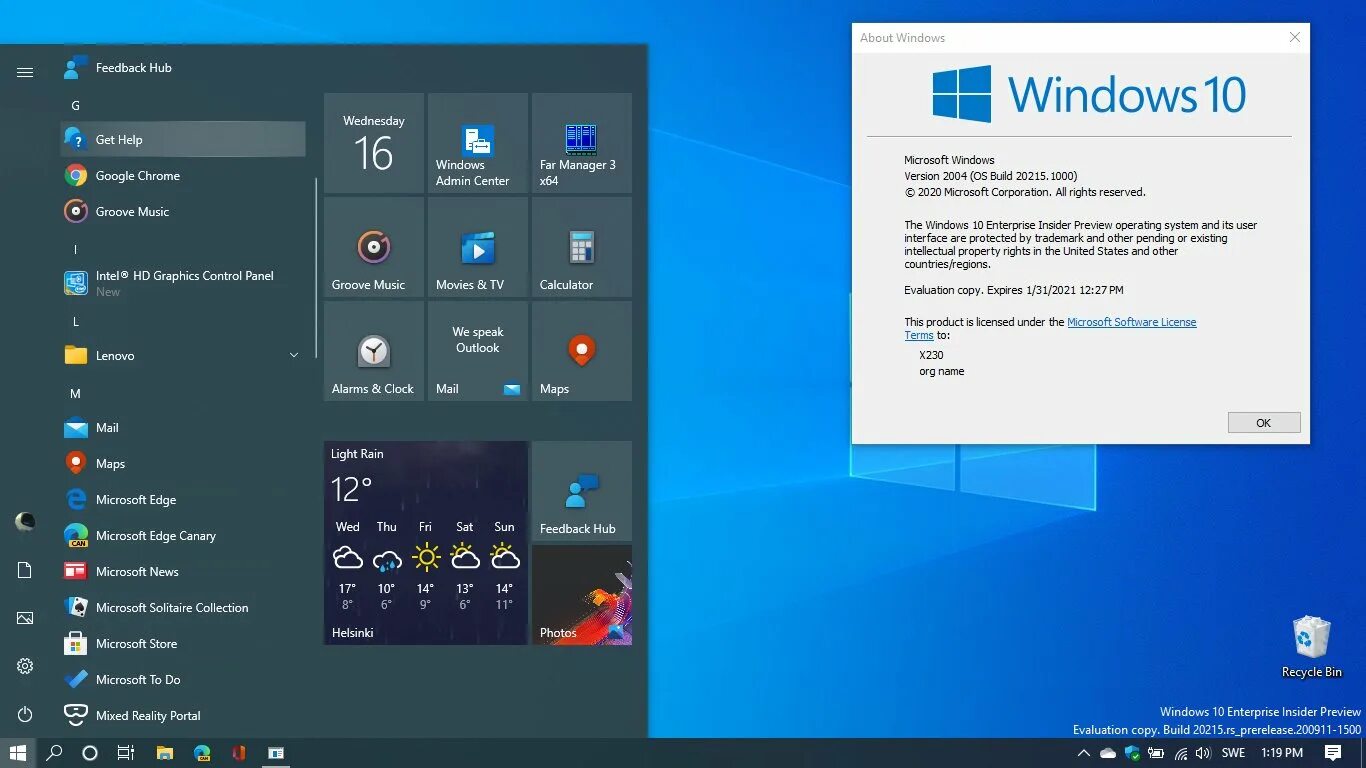Image resolution: width=1366 pixels, height=768 pixels.
Task: Open the Wi-Fi network tray icon
Action: tap(1180, 753)
